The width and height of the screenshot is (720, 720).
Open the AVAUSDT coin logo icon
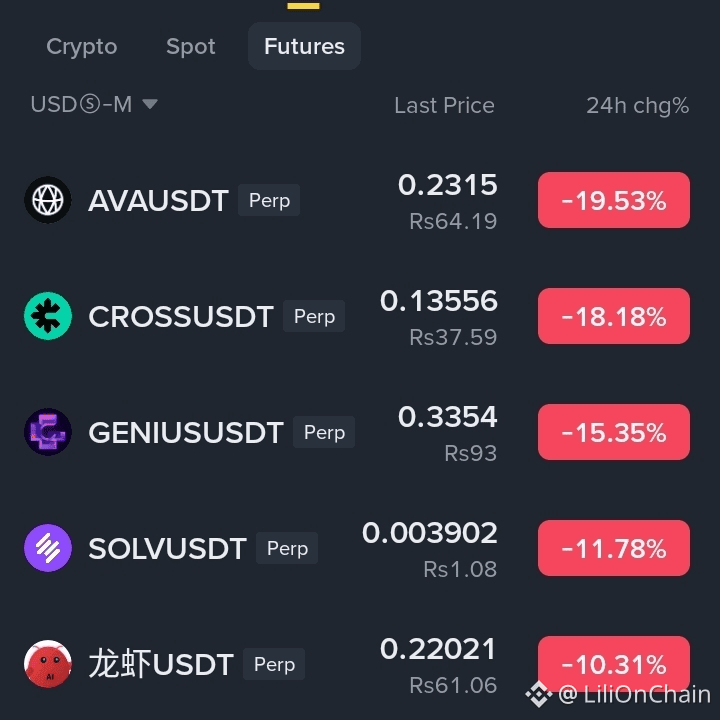(48, 200)
